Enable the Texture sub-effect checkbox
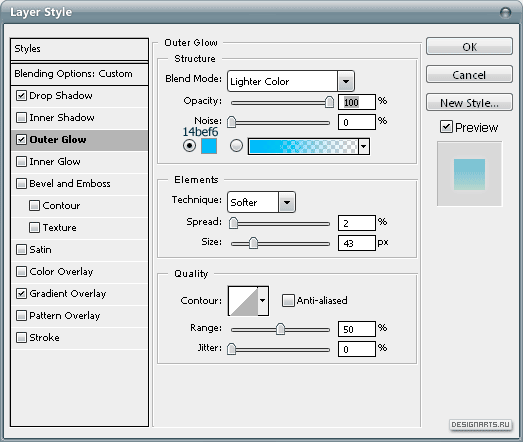The image size is (523, 442). (34, 228)
